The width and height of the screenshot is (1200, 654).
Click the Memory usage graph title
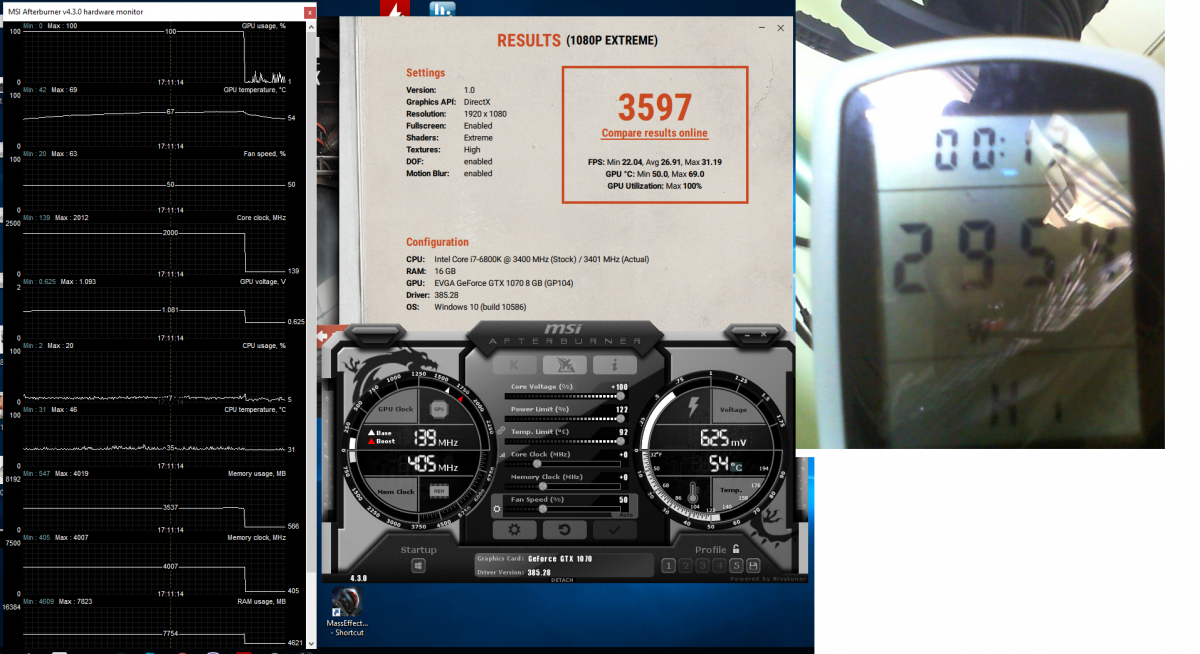257,473
